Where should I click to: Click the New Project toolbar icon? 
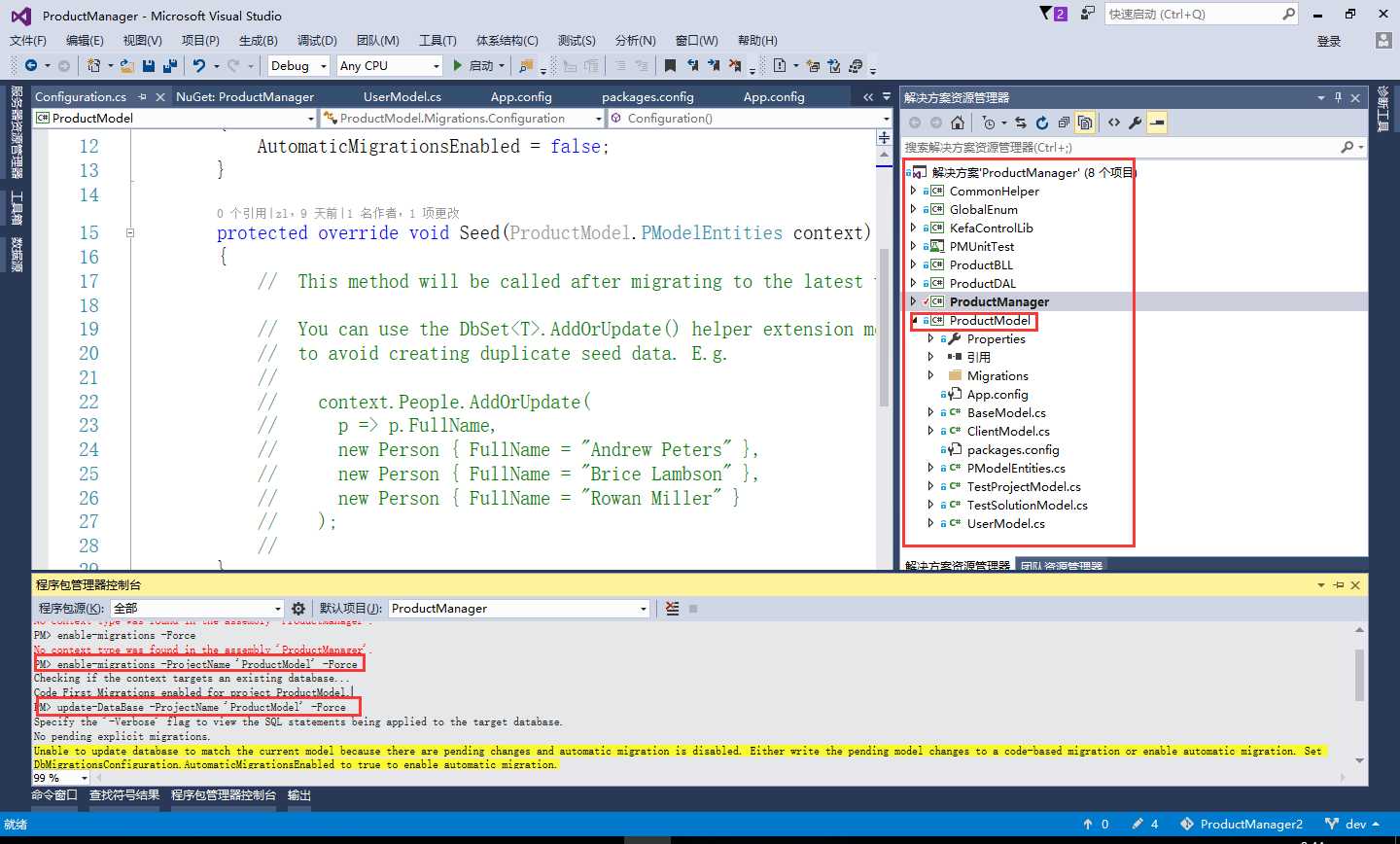click(x=93, y=65)
